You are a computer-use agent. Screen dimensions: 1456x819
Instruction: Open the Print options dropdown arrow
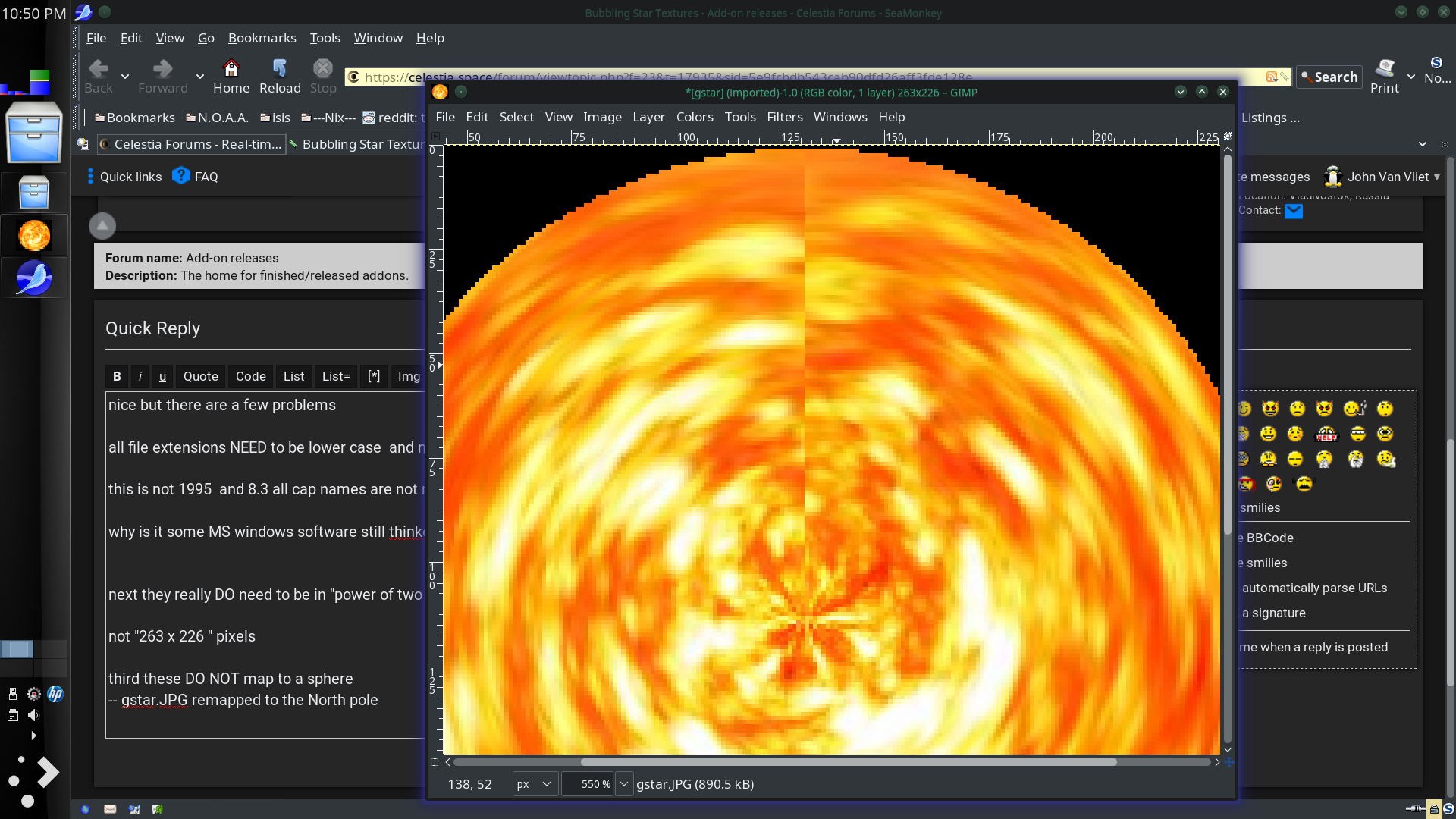click(x=1411, y=77)
